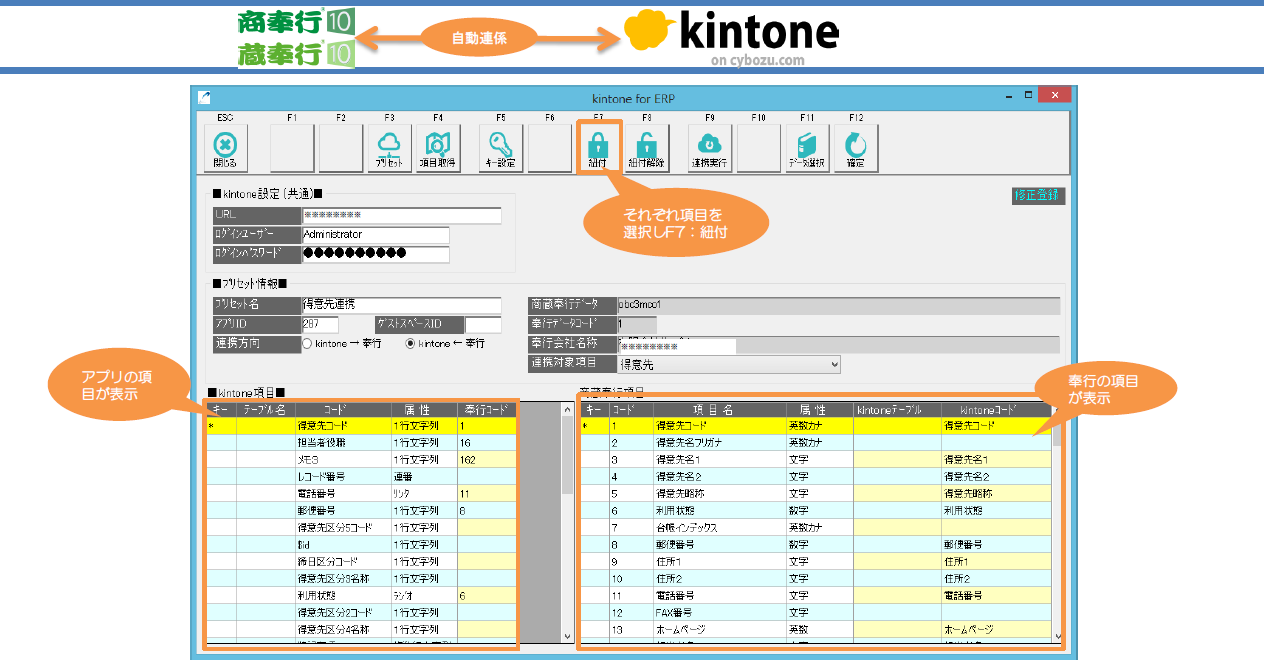
Task: Select レコード番号 row in kintone table
Action: coord(362,476)
